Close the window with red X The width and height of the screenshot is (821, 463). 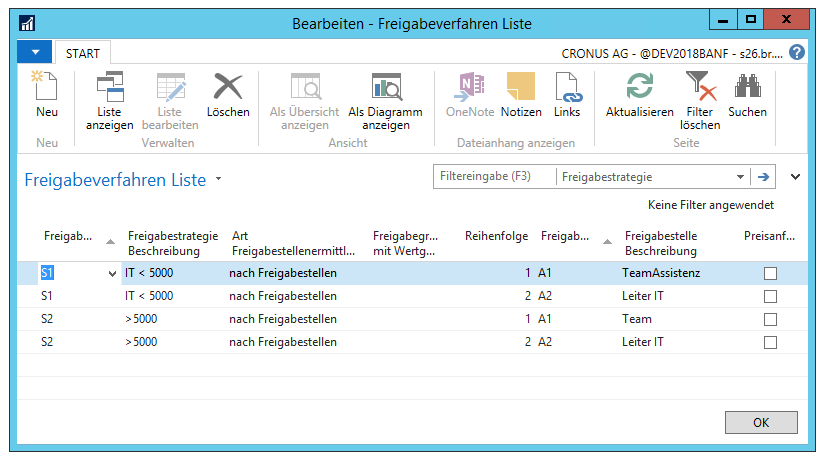pos(786,20)
